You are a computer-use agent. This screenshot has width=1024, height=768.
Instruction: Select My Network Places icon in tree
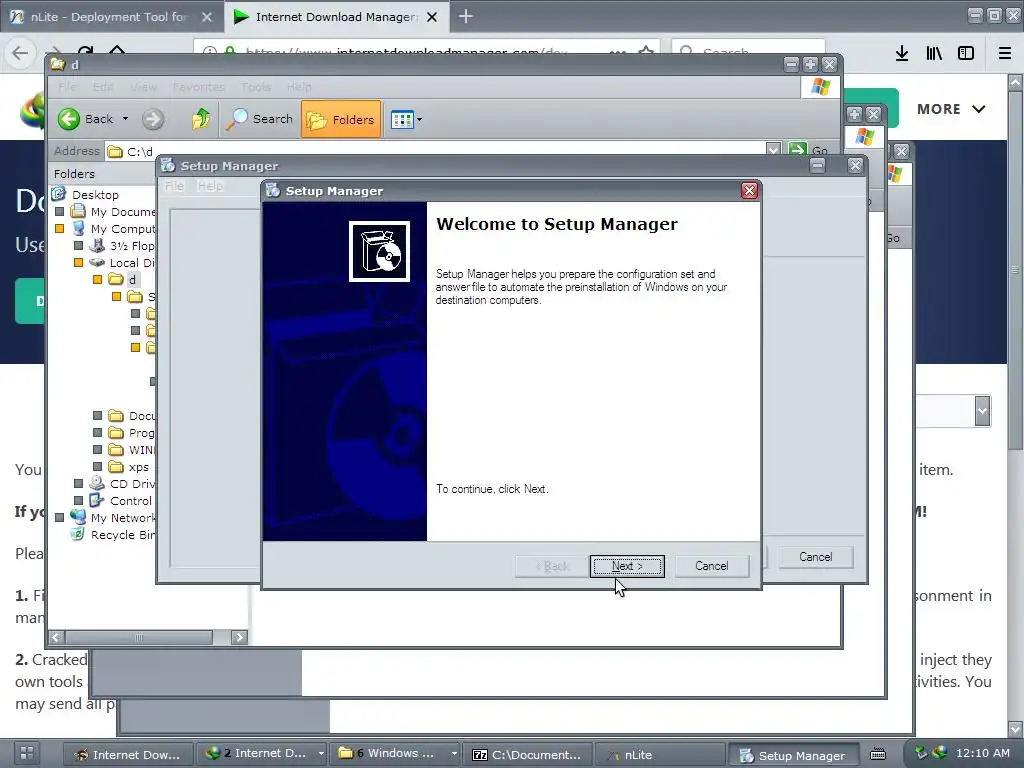click(78, 517)
